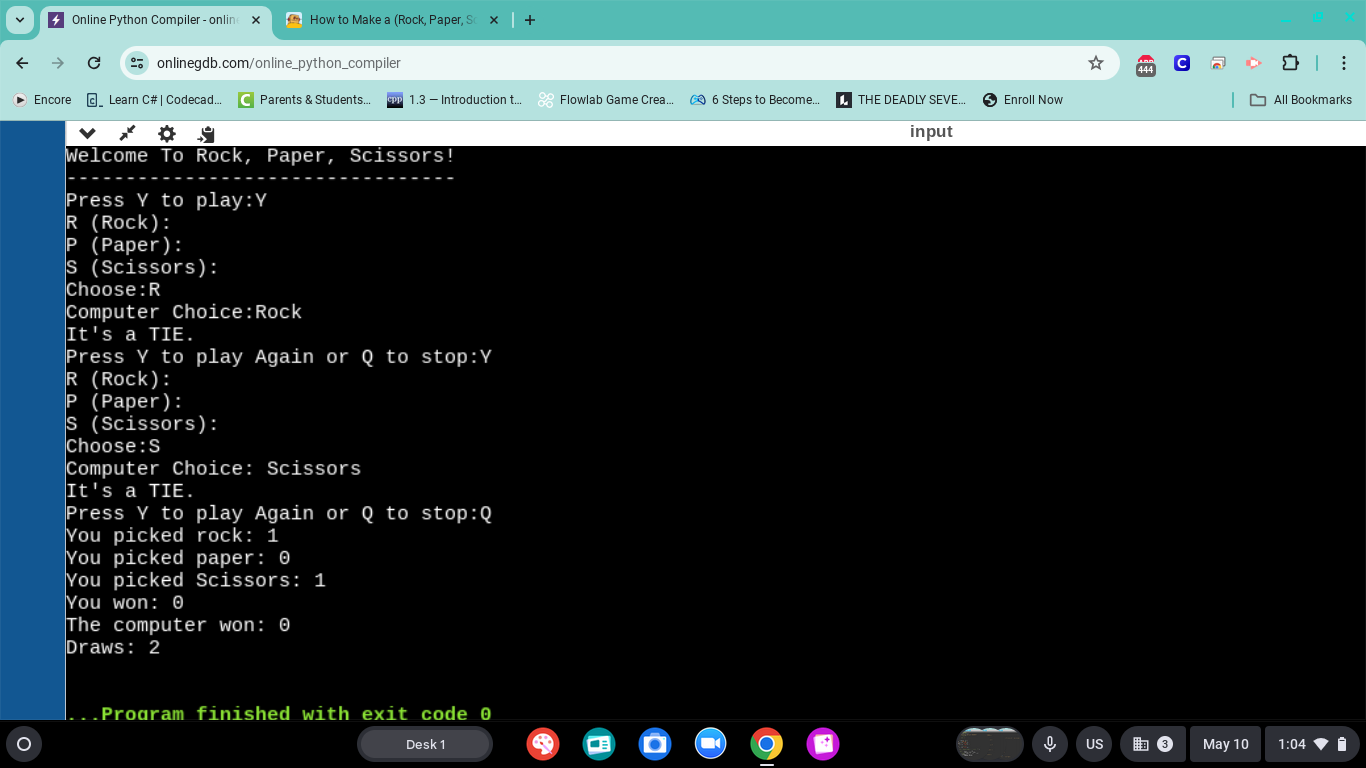
Task: Open the status tray showing 3 notifications
Action: coord(1152,744)
